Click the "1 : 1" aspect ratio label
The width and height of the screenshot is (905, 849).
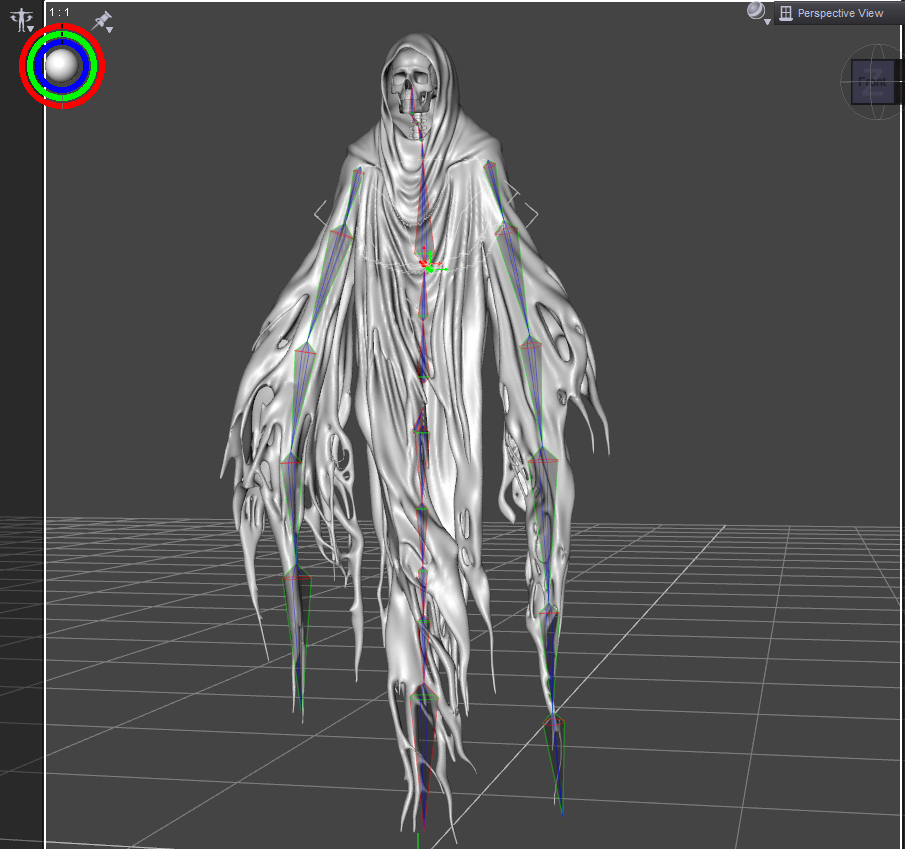[x=59, y=12]
